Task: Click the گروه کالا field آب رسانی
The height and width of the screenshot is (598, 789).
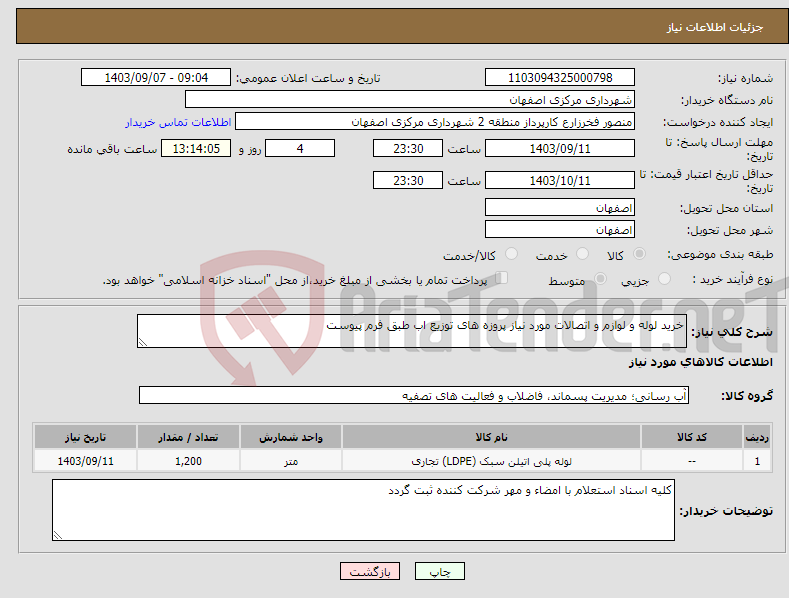Action: [414, 396]
